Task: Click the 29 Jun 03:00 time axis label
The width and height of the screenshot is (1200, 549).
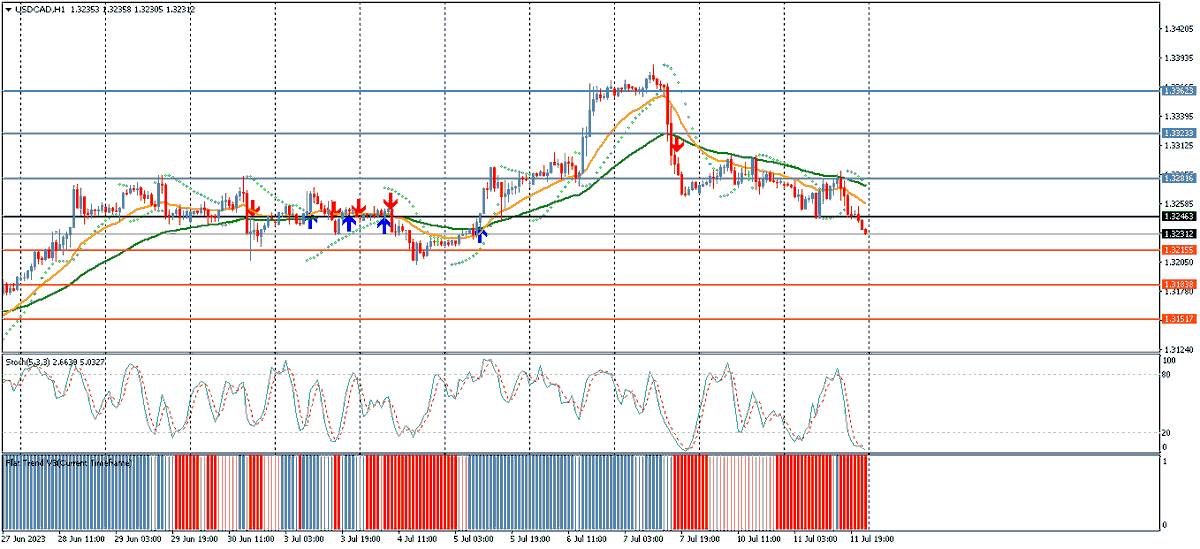Action: click(x=138, y=537)
